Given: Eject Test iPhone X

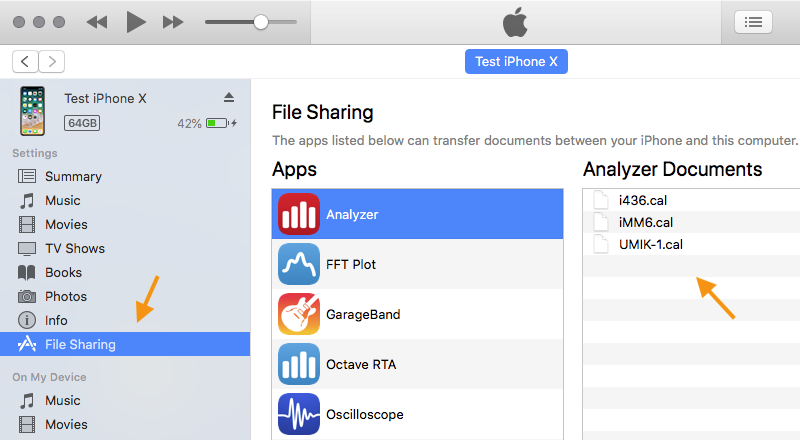Looking at the screenshot, I should tap(229, 97).
